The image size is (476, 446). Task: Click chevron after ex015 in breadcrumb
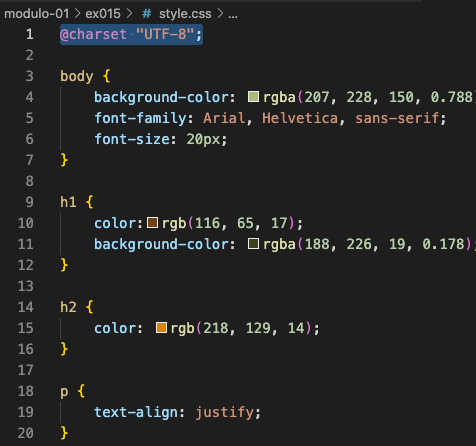[x=129, y=14]
